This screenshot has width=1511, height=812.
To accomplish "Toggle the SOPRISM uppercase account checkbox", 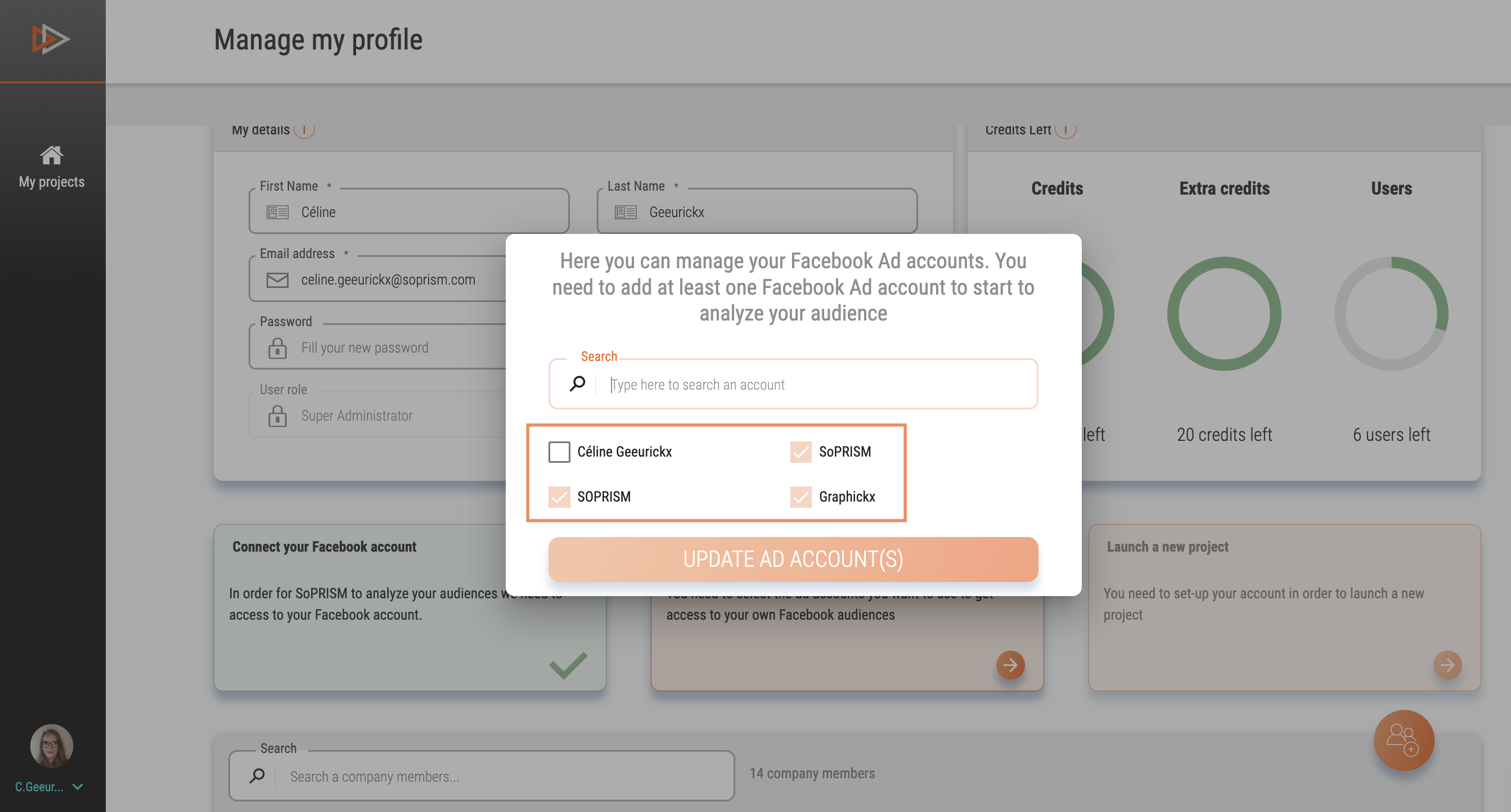I will point(559,497).
